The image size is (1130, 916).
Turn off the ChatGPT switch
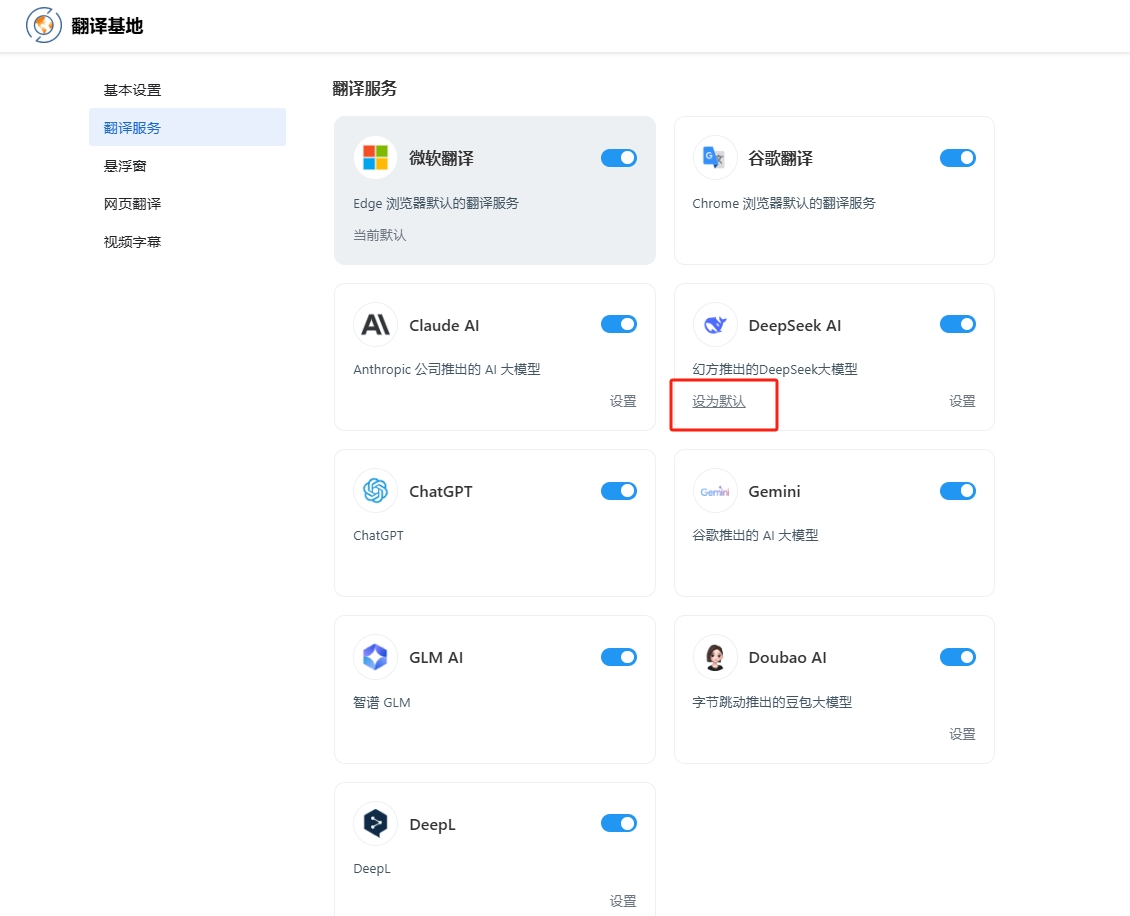pyautogui.click(x=619, y=491)
